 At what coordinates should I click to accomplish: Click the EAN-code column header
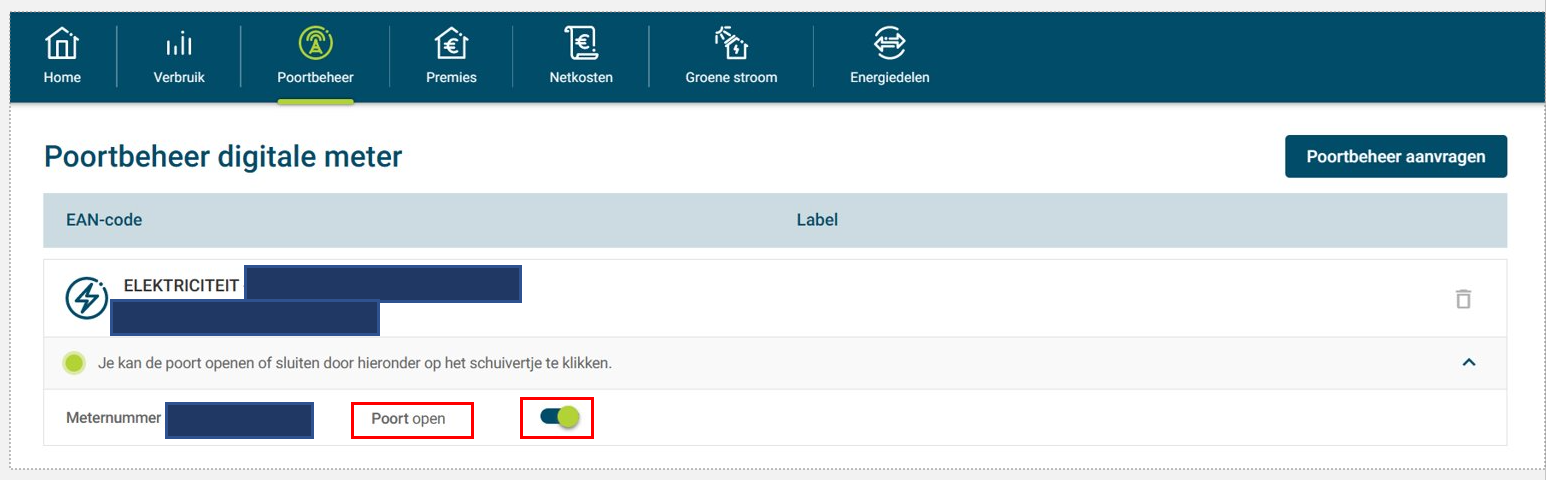tap(104, 220)
